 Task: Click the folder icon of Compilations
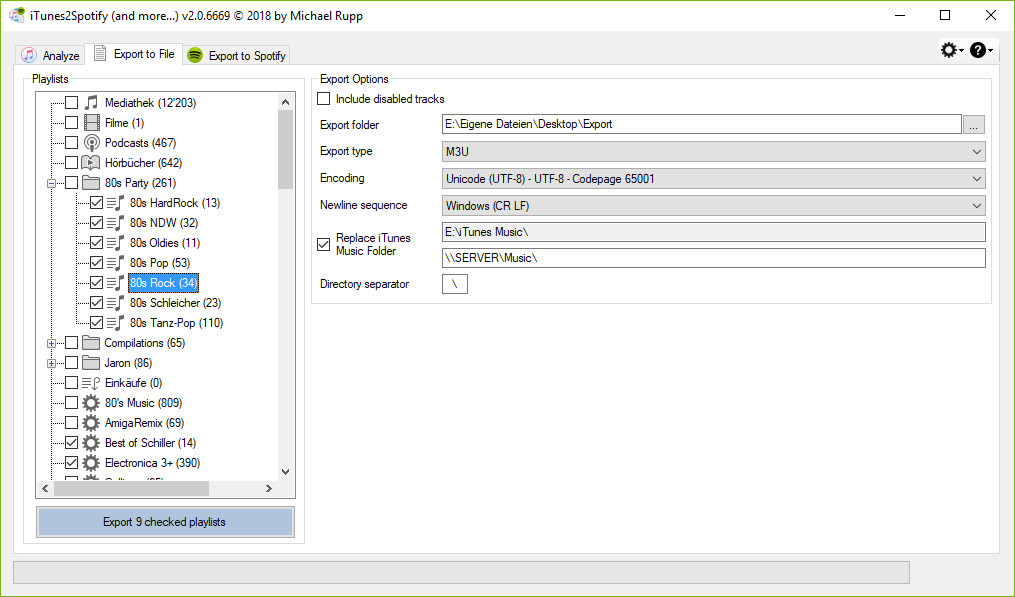pyautogui.click(x=91, y=343)
